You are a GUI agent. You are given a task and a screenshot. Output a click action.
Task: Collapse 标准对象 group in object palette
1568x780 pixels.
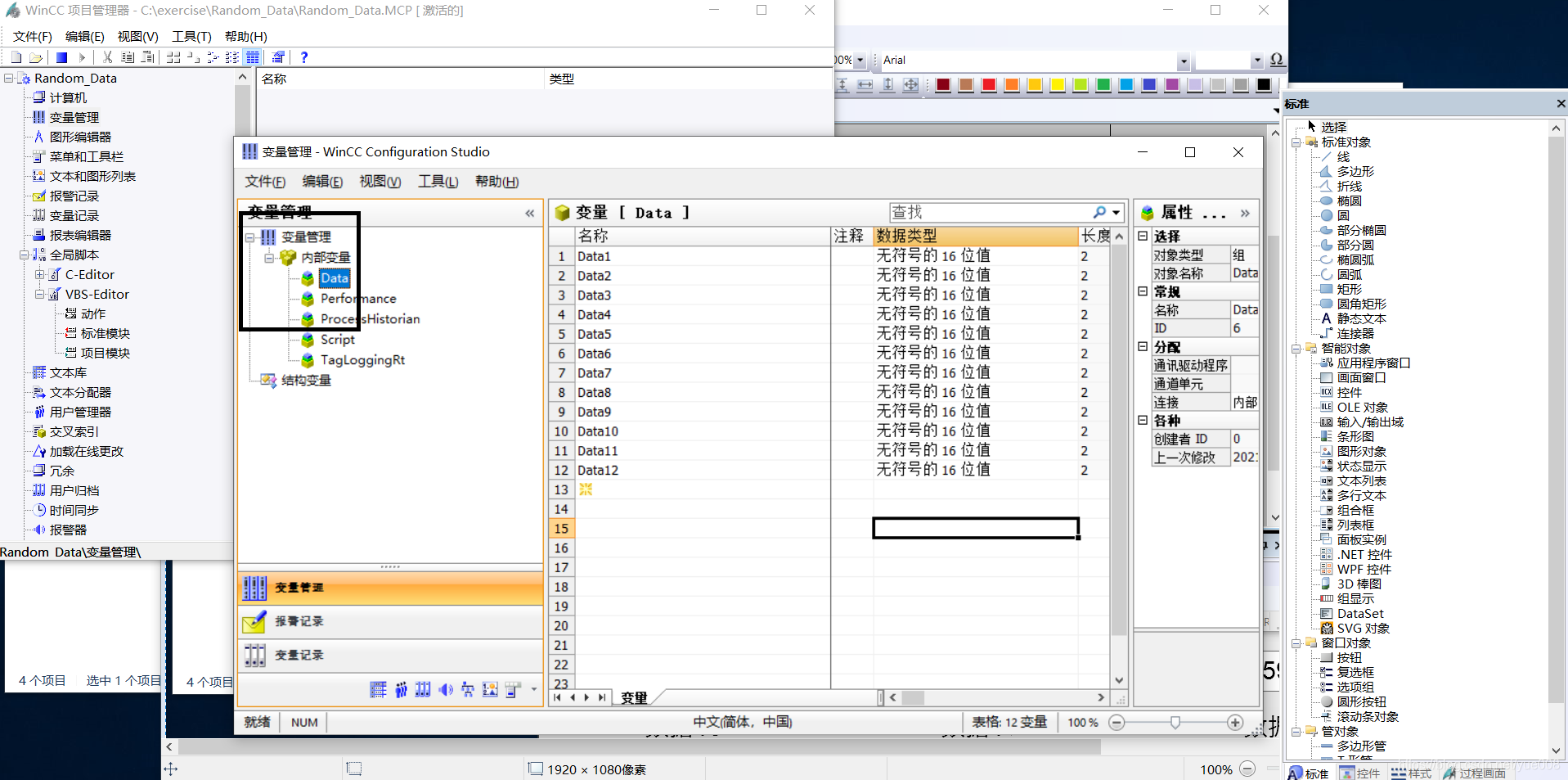1296,142
